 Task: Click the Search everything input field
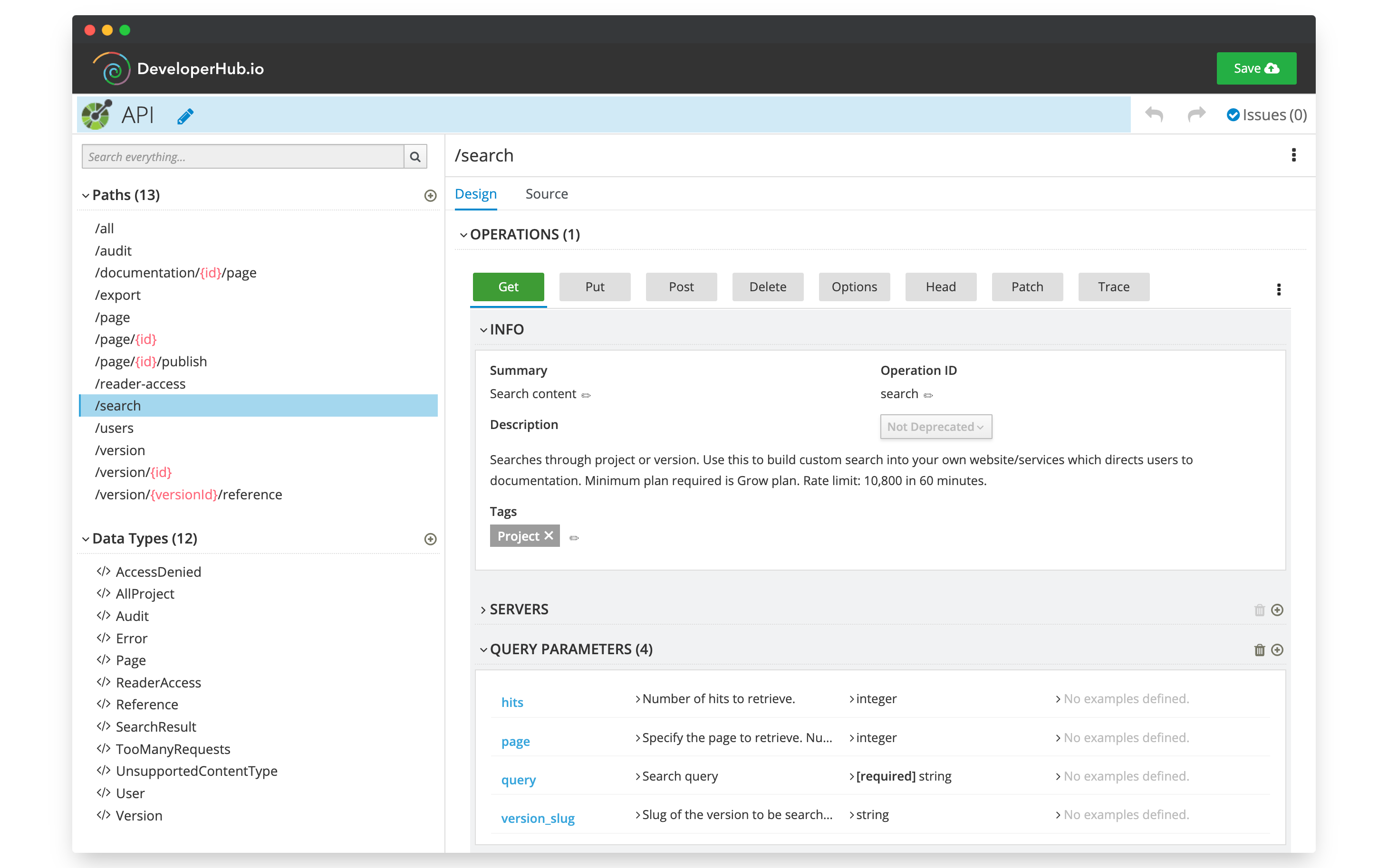[x=243, y=157]
